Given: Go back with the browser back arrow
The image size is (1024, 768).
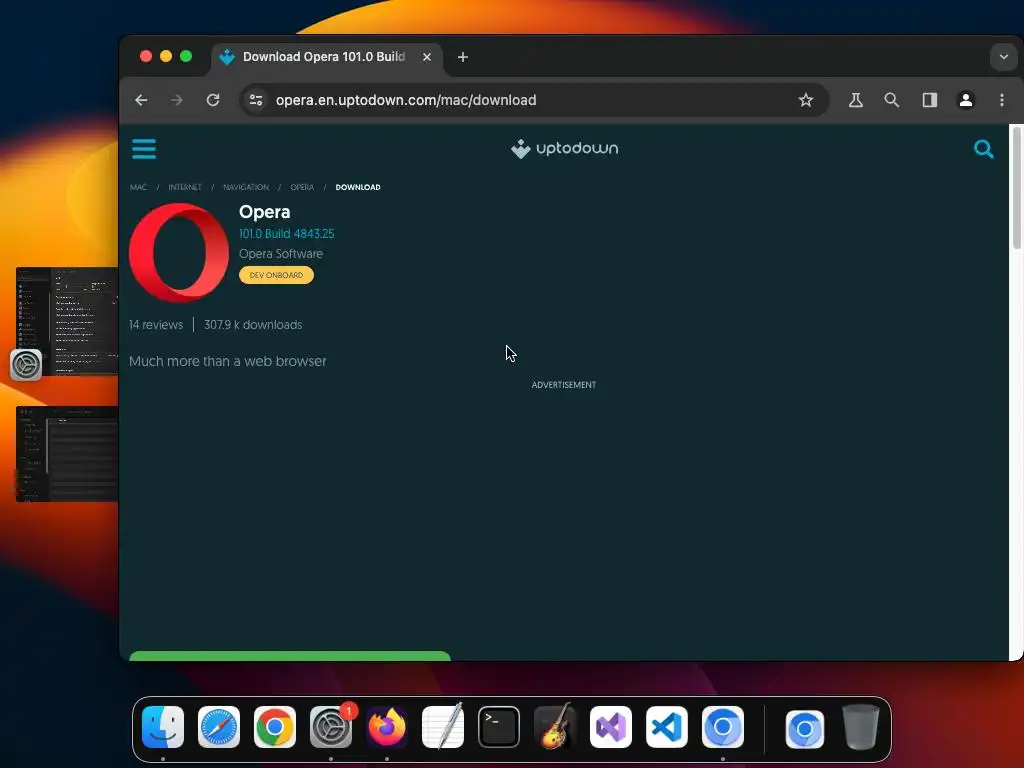Looking at the screenshot, I should click(141, 100).
